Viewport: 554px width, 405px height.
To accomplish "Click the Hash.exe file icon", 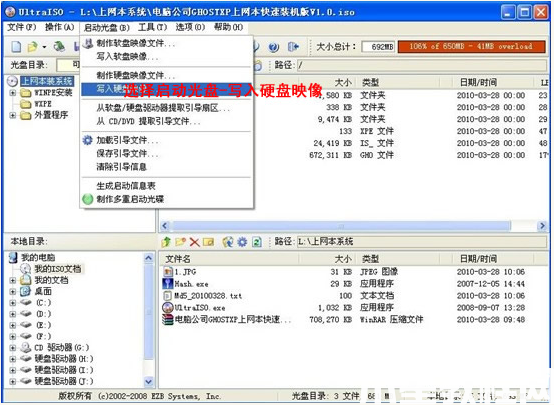I will [167, 283].
